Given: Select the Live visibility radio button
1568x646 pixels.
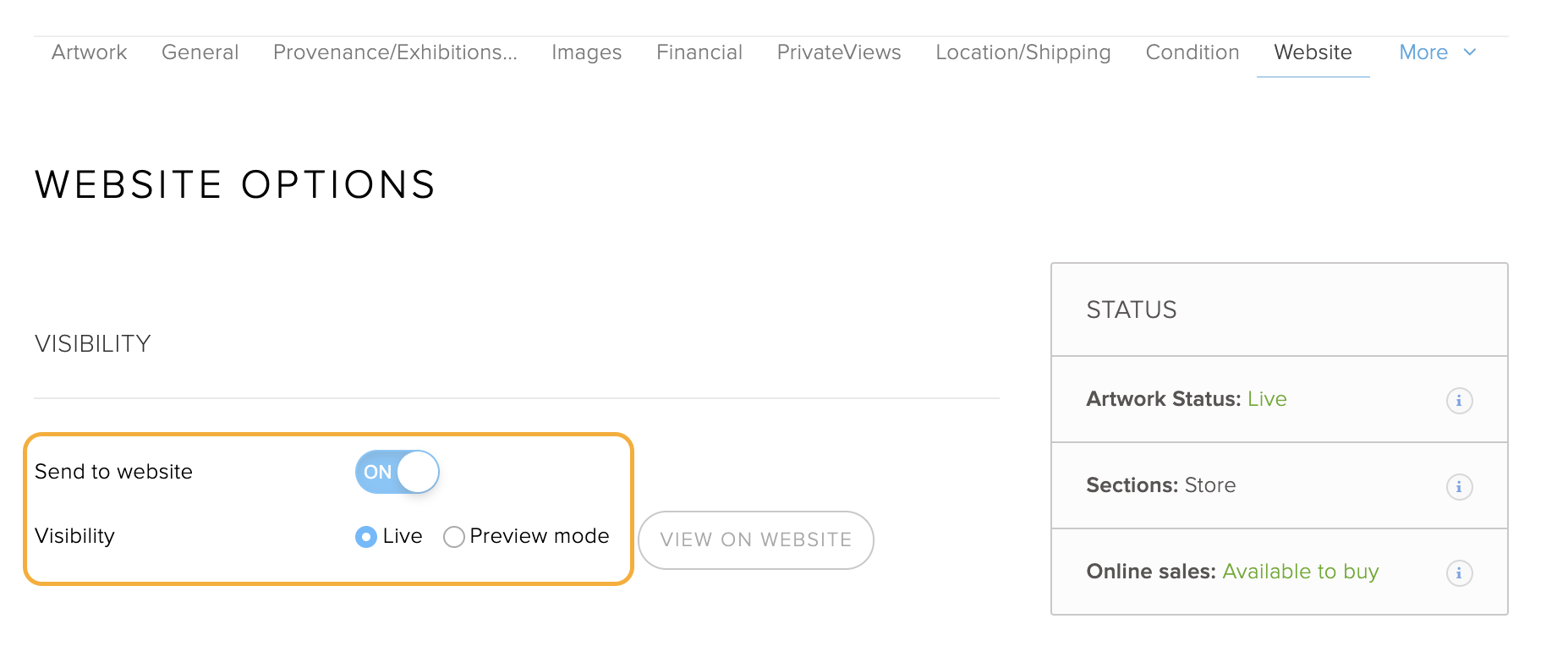Looking at the screenshot, I should tap(366, 537).
